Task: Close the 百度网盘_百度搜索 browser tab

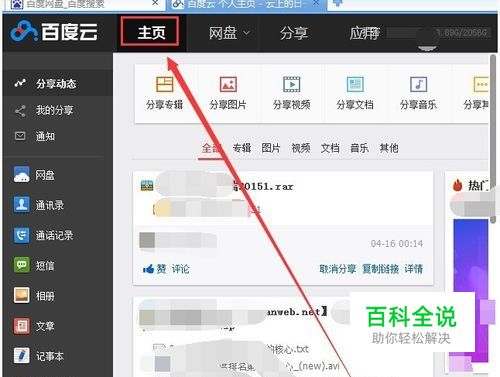Action: [155, 3]
